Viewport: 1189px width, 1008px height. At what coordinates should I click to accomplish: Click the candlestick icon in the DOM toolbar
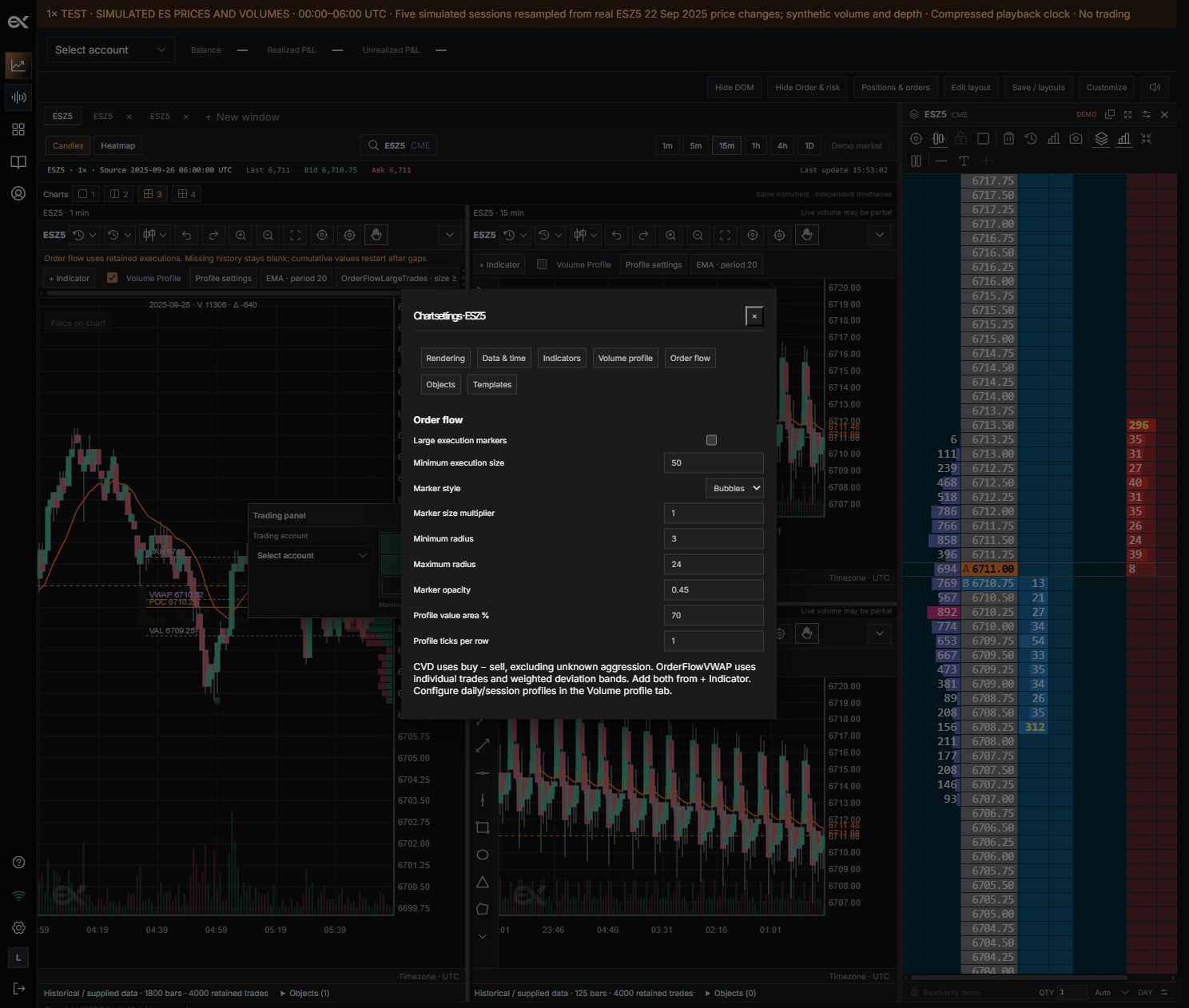point(938,138)
